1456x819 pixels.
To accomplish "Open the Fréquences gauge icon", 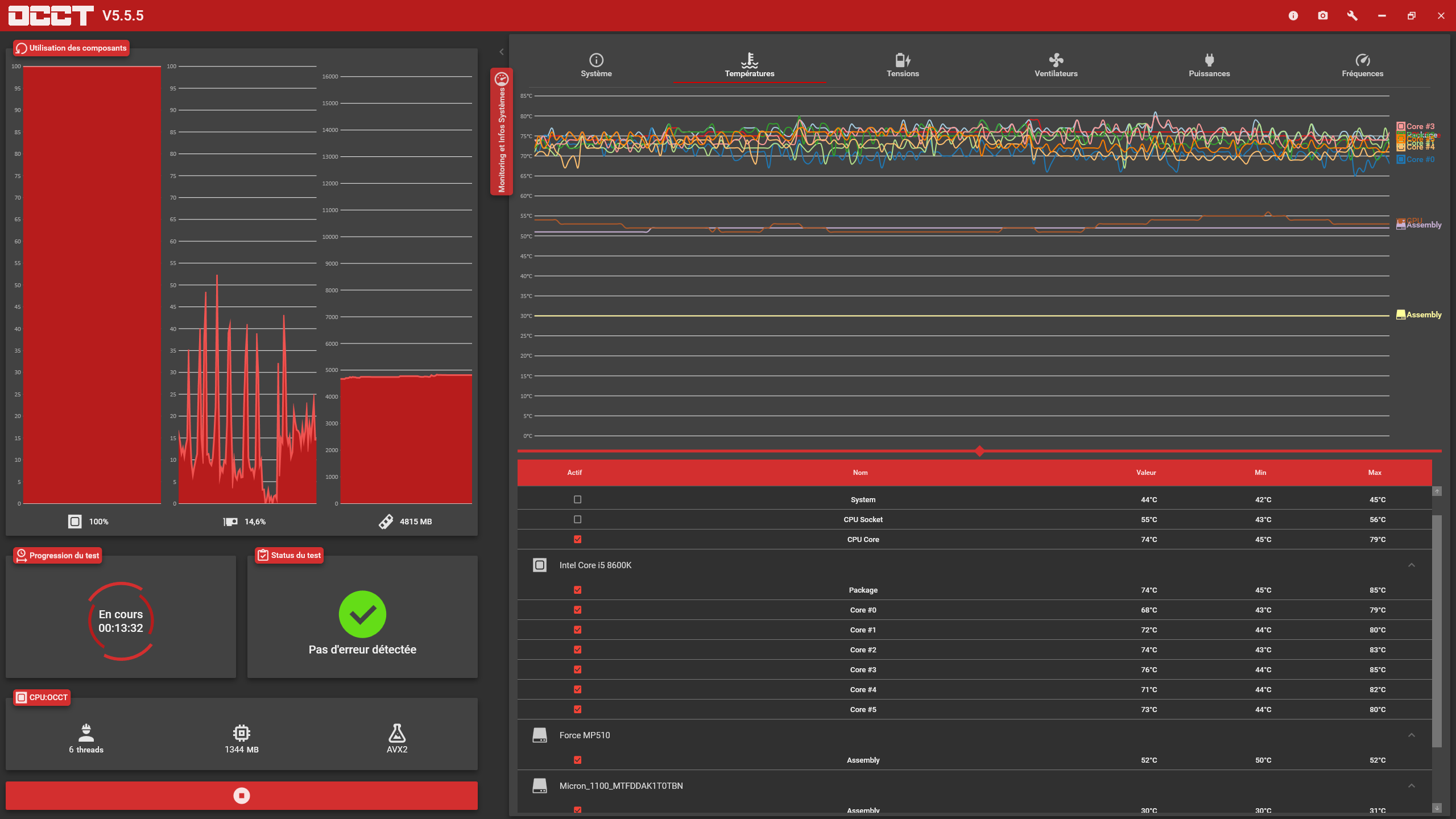I will [x=1362, y=60].
